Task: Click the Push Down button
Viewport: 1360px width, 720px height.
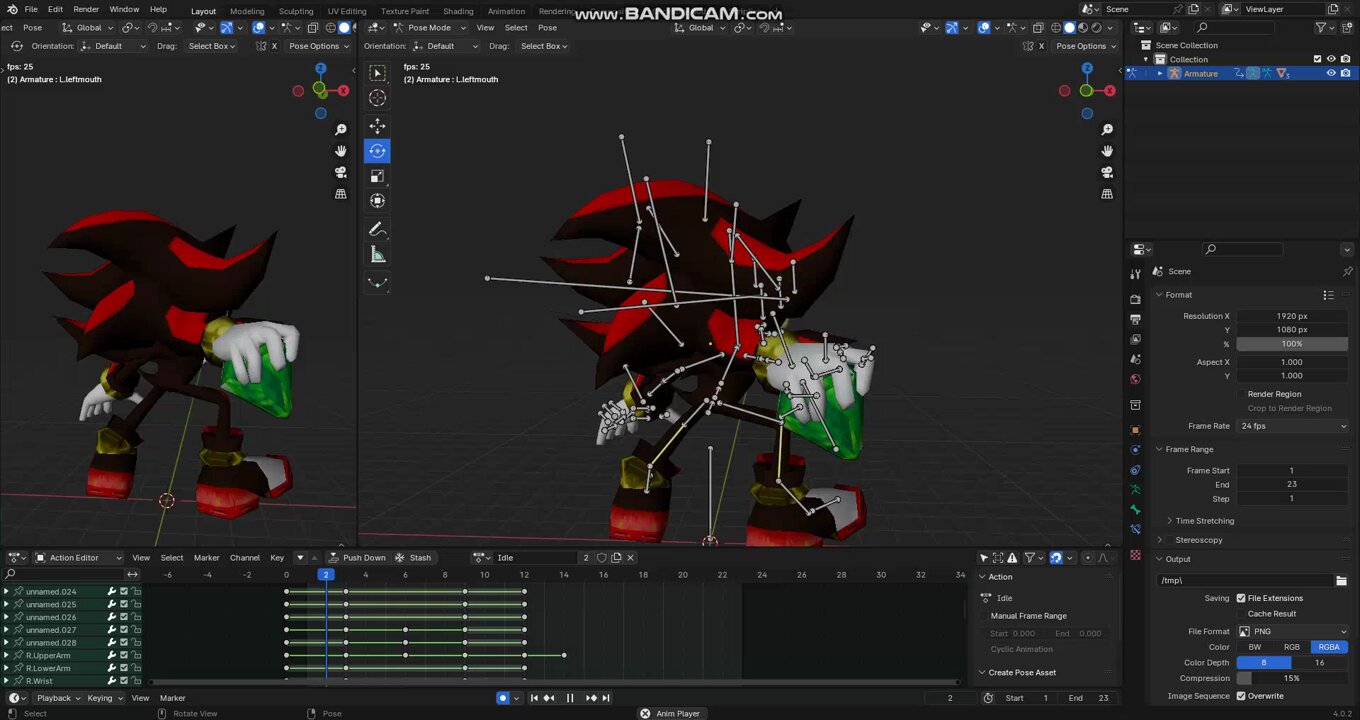Action: [x=357, y=558]
